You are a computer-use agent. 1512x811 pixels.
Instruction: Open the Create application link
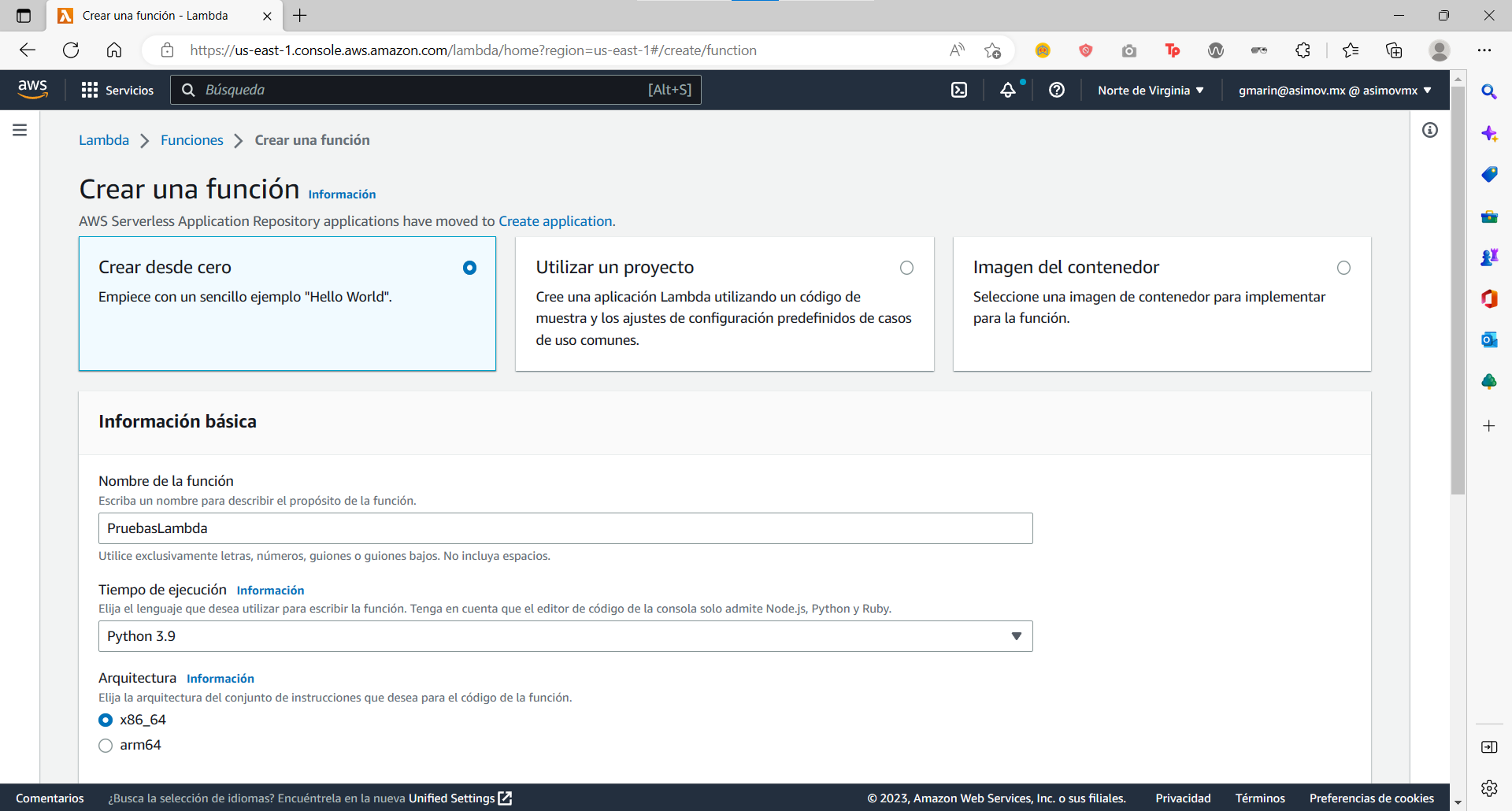click(555, 221)
